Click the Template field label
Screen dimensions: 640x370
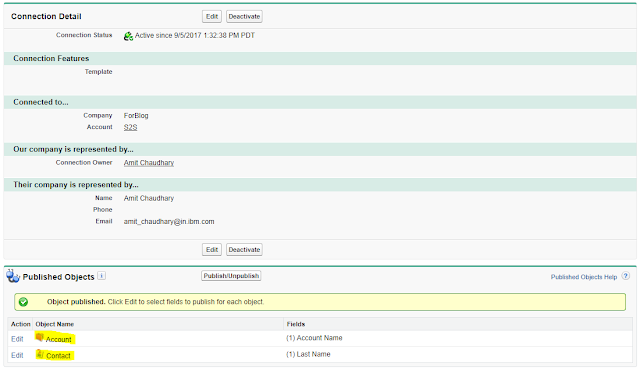98,71
